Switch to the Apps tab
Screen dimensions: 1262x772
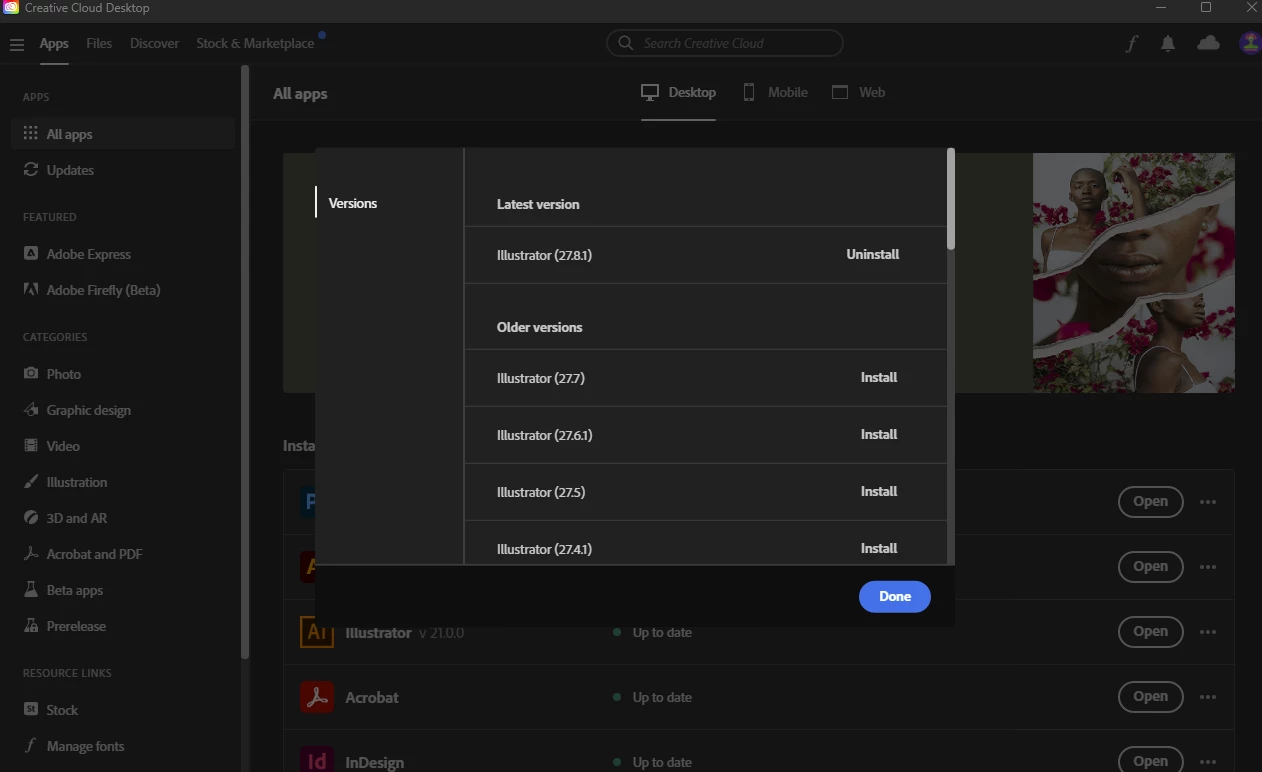(54, 43)
